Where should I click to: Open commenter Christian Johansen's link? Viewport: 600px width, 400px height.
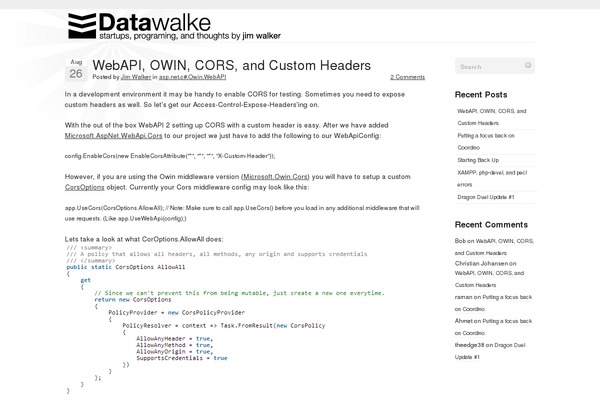point(481,263)
